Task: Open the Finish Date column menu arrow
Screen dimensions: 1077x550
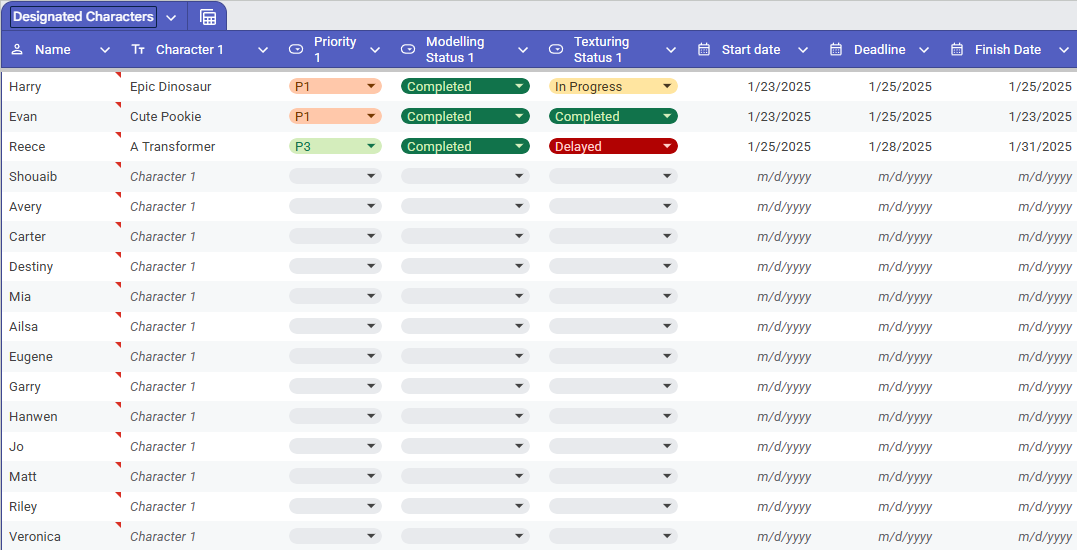Action: [1064, 49]
